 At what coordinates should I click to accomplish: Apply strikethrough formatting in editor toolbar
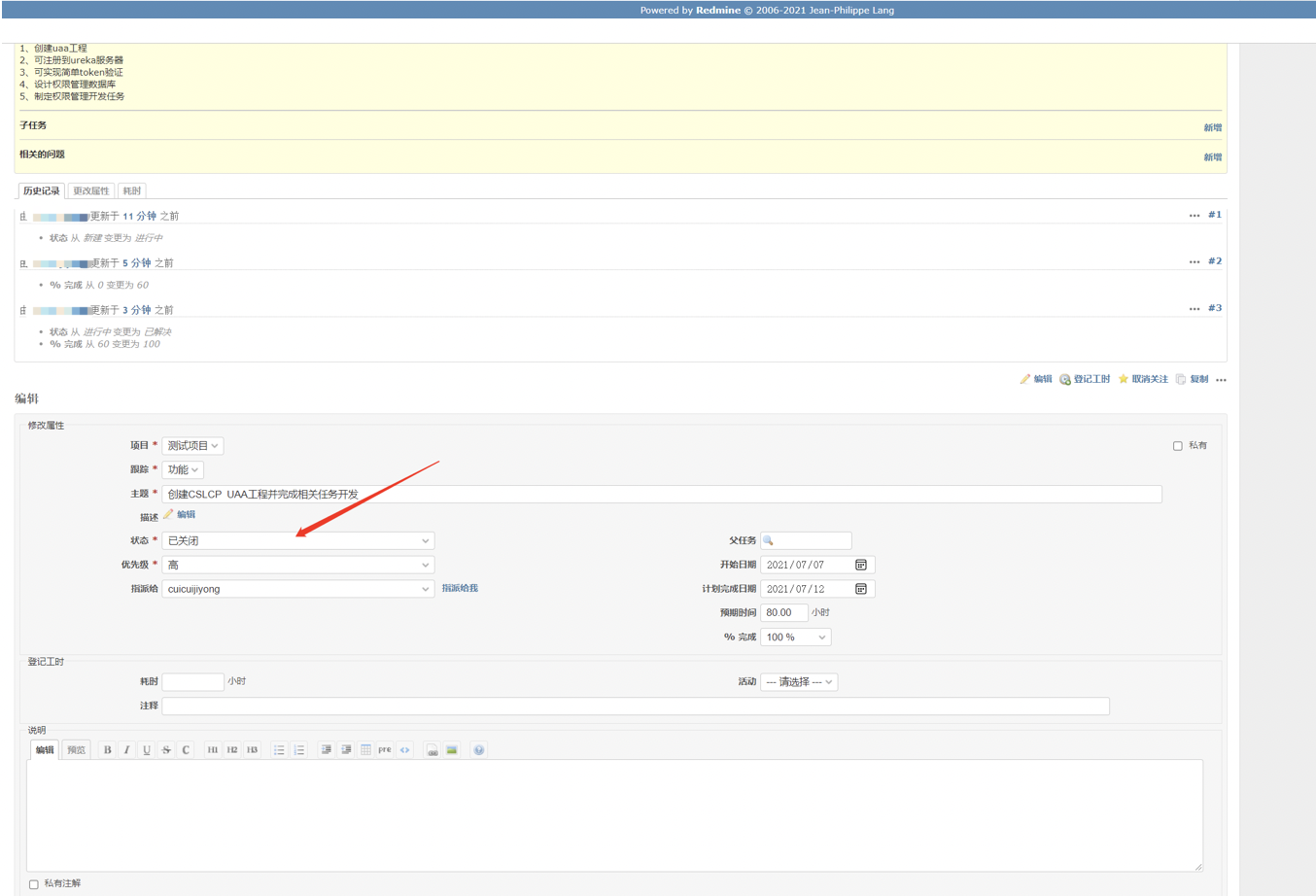point(166,750)
